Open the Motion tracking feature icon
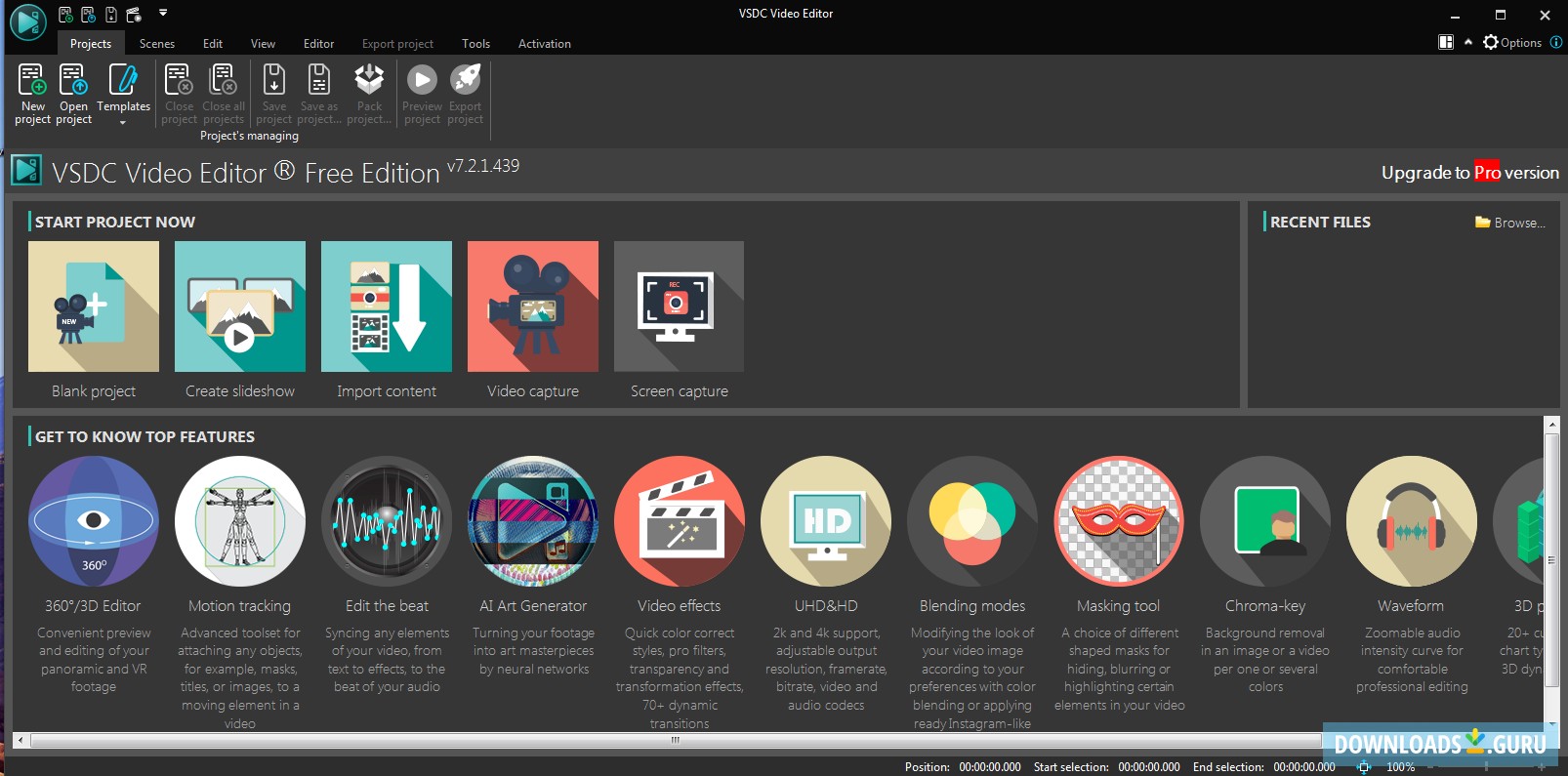The image size is (1568, 776). tap(240, 521)
